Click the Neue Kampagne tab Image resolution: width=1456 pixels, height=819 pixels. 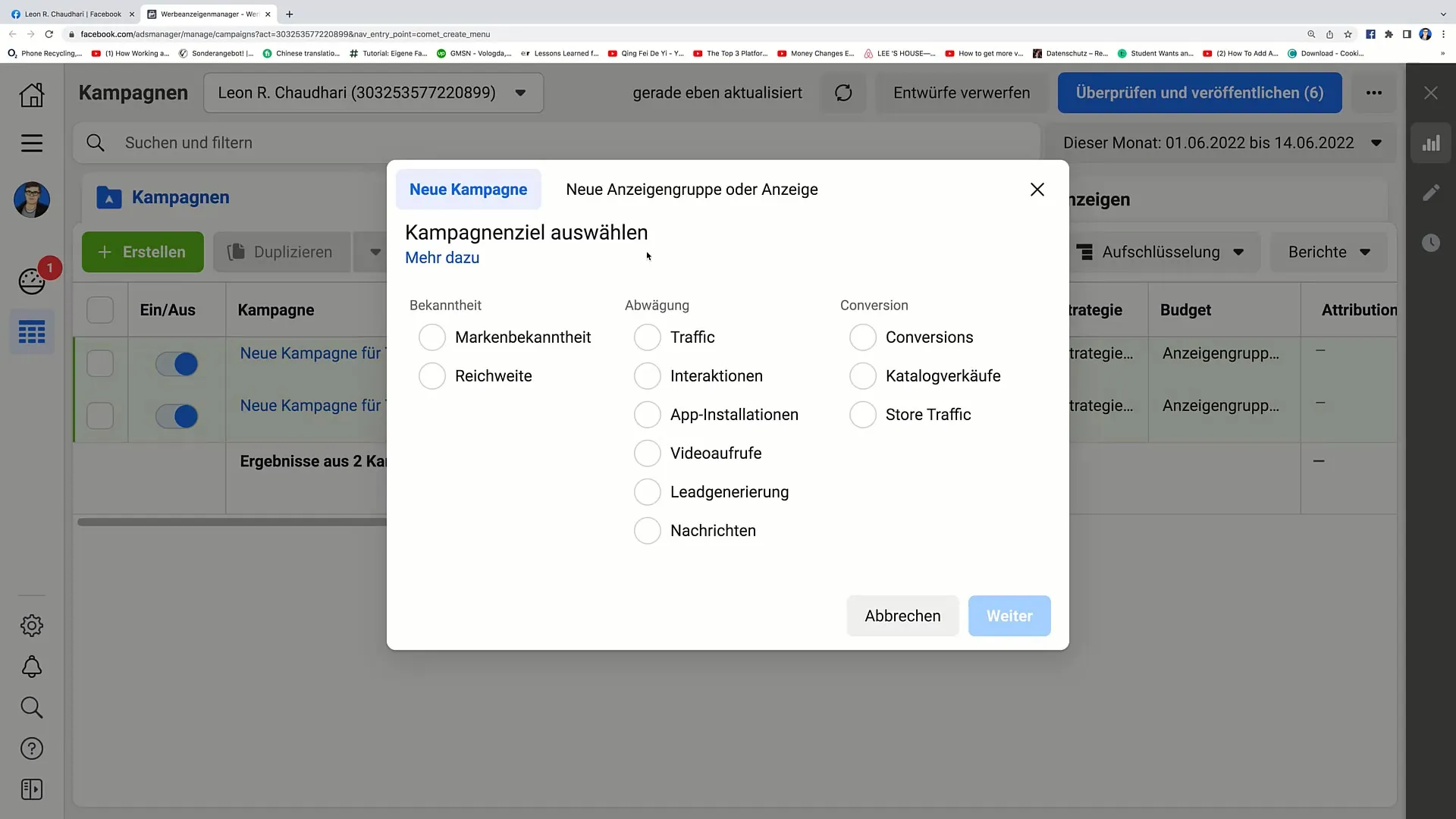(468, 189)
